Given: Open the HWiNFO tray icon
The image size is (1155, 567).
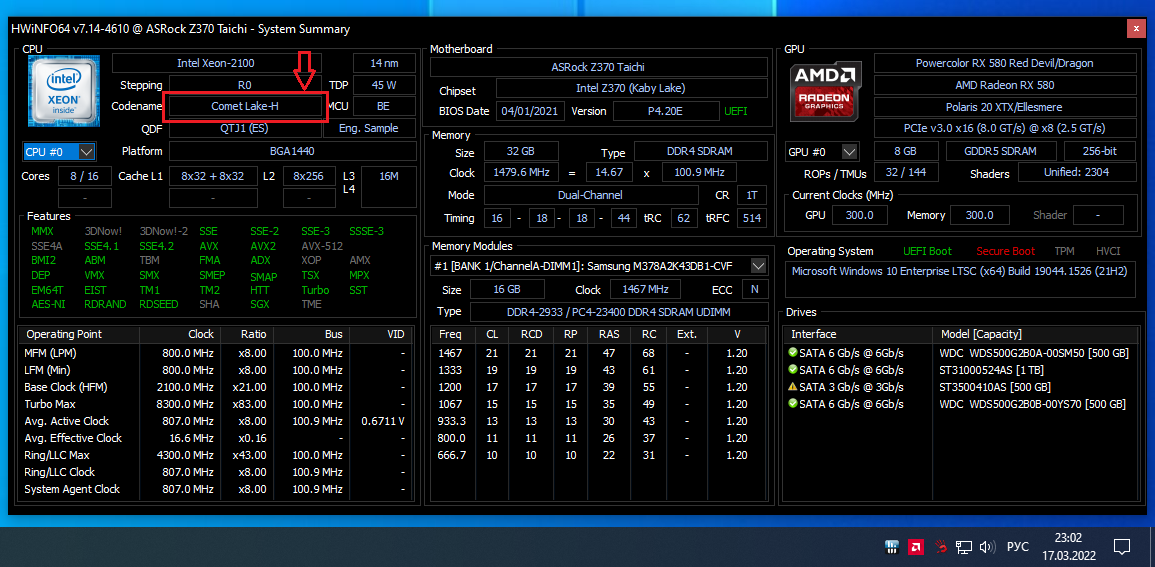Looking at the screenshot, I should pos(892,547).
